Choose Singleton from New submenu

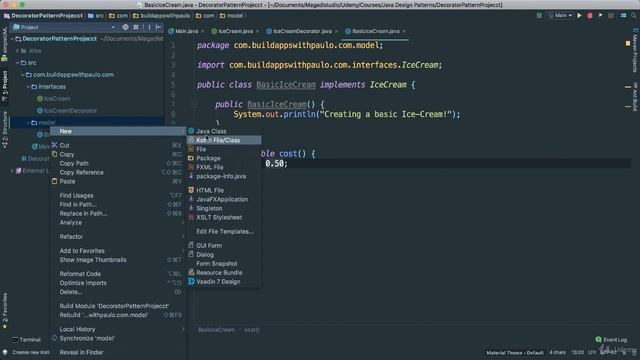224,208
